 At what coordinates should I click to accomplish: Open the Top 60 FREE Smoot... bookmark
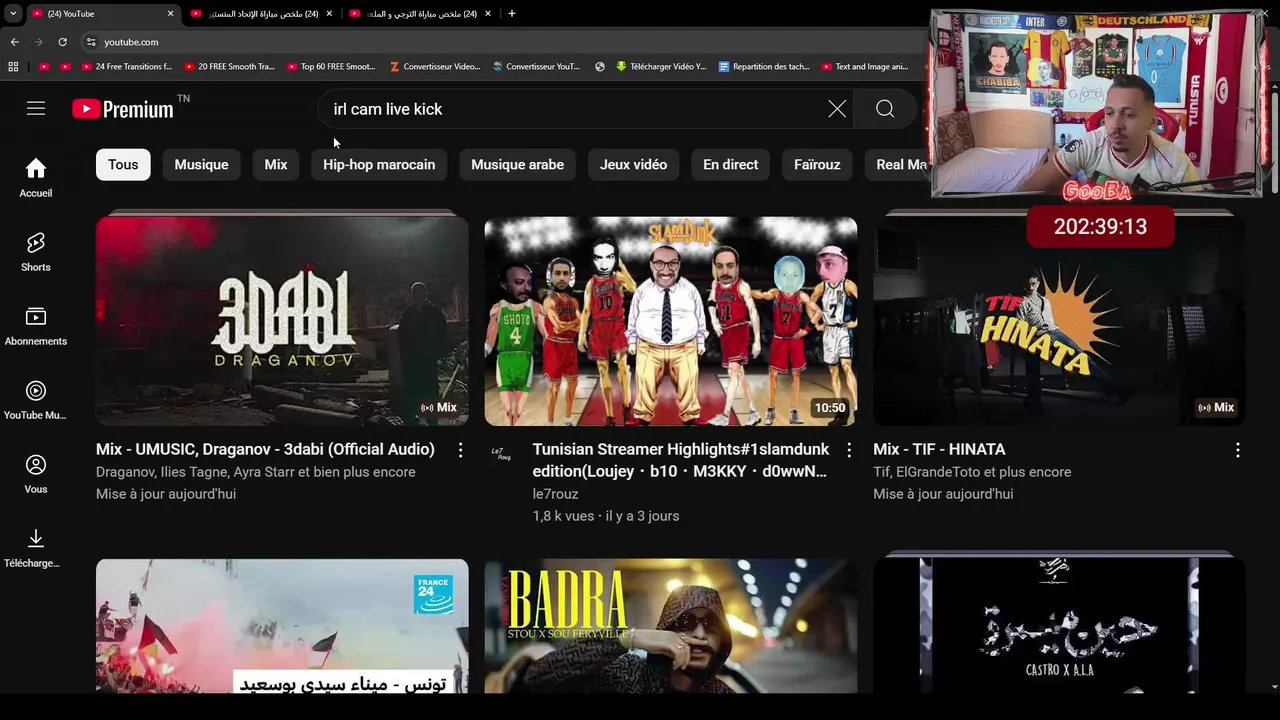click(330, 67)
